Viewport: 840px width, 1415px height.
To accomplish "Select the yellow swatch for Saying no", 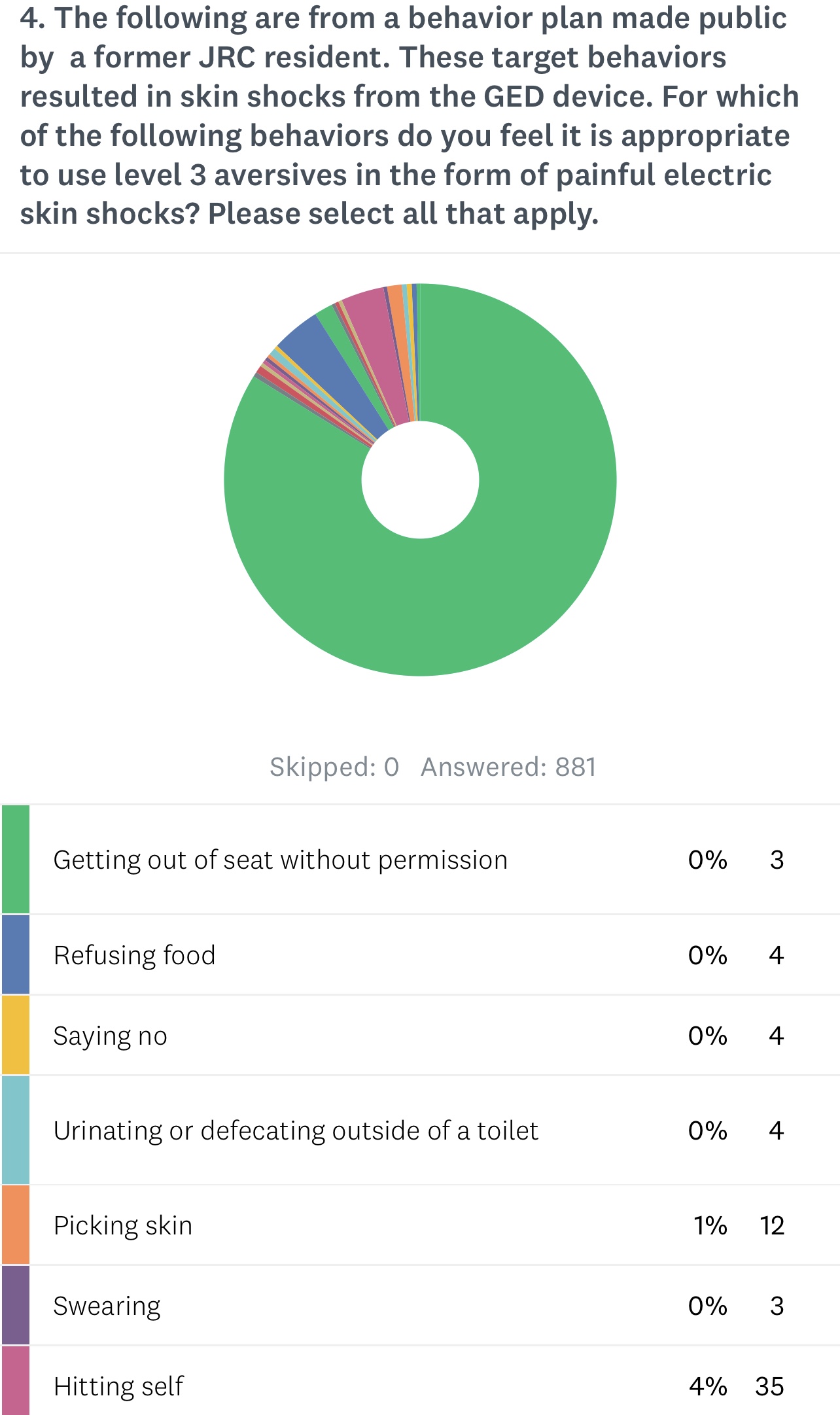I will point(16,1035).
